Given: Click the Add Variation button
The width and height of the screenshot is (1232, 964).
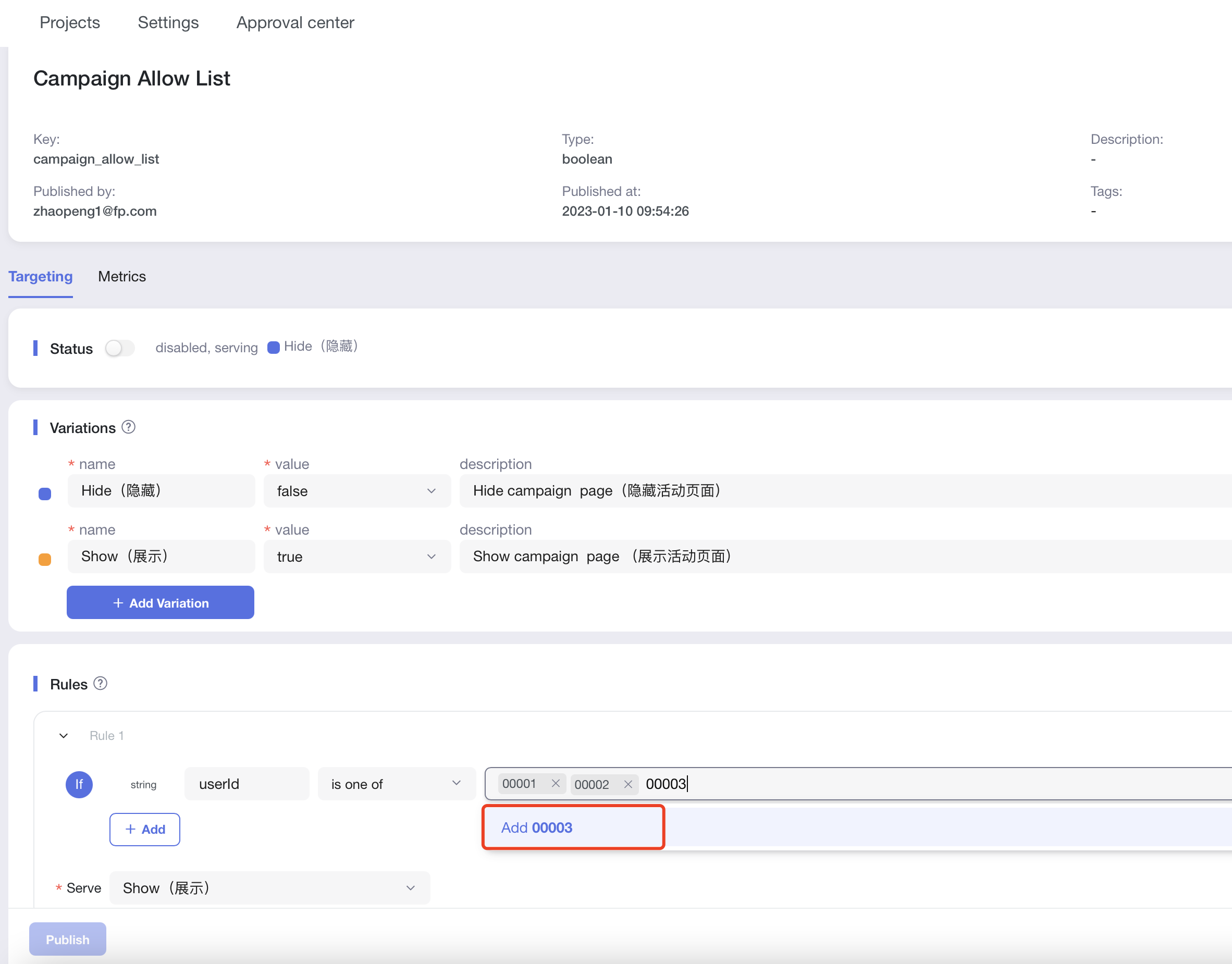Looking at the screenshot, I should coord(161,603).
